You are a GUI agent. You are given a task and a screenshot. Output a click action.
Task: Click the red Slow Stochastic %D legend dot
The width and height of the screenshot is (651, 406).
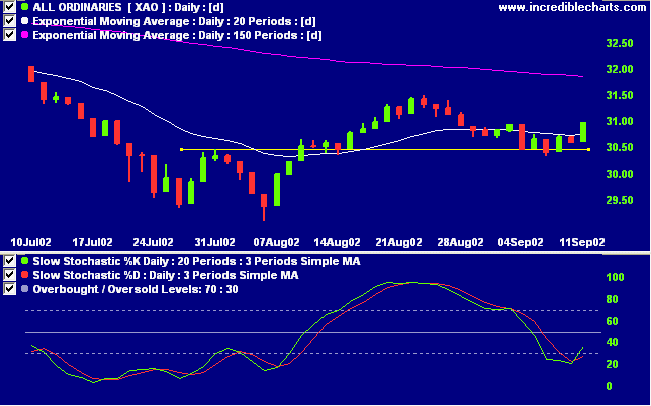[24, 275]
